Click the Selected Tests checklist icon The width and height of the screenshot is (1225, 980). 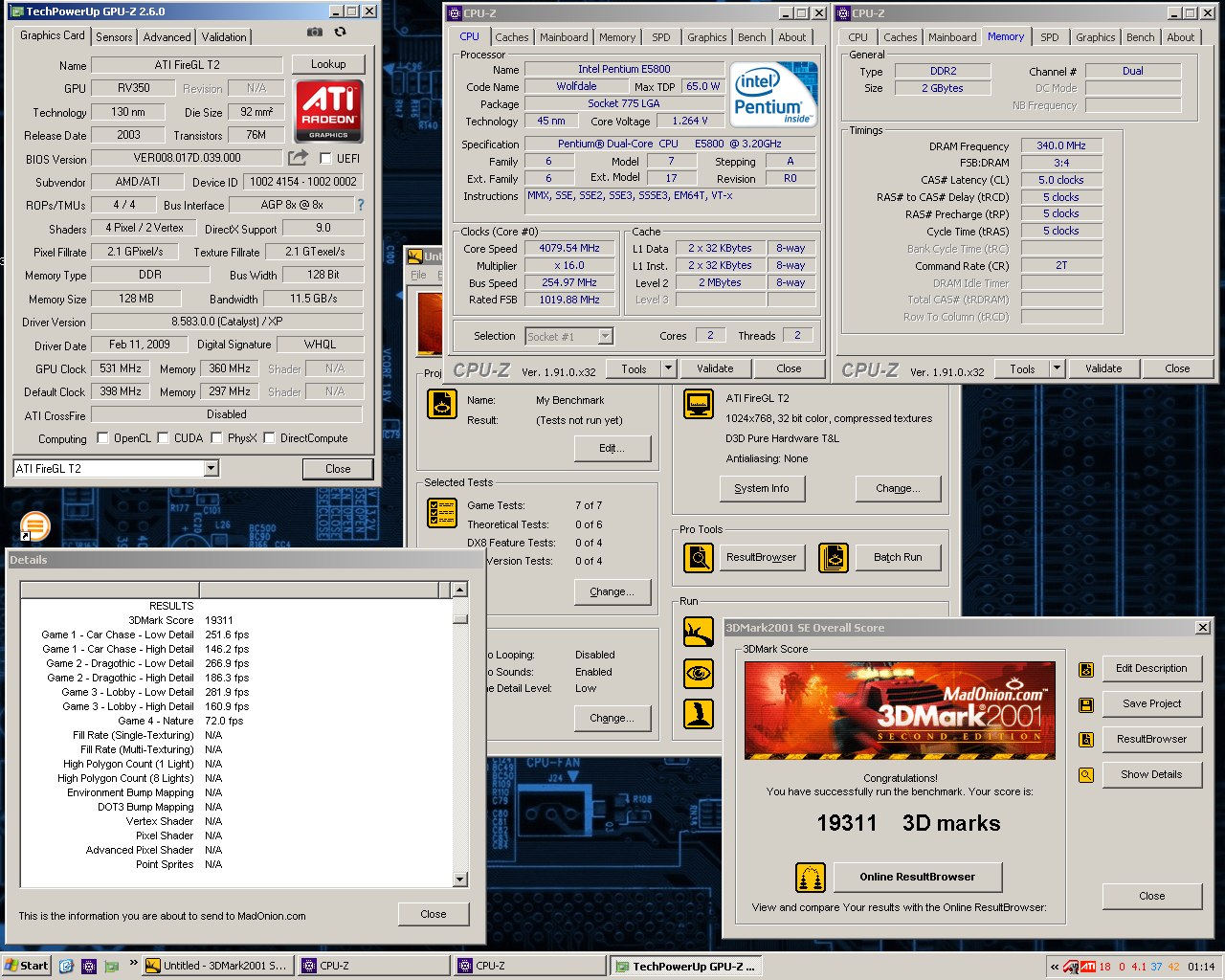[x=441, y=513]
